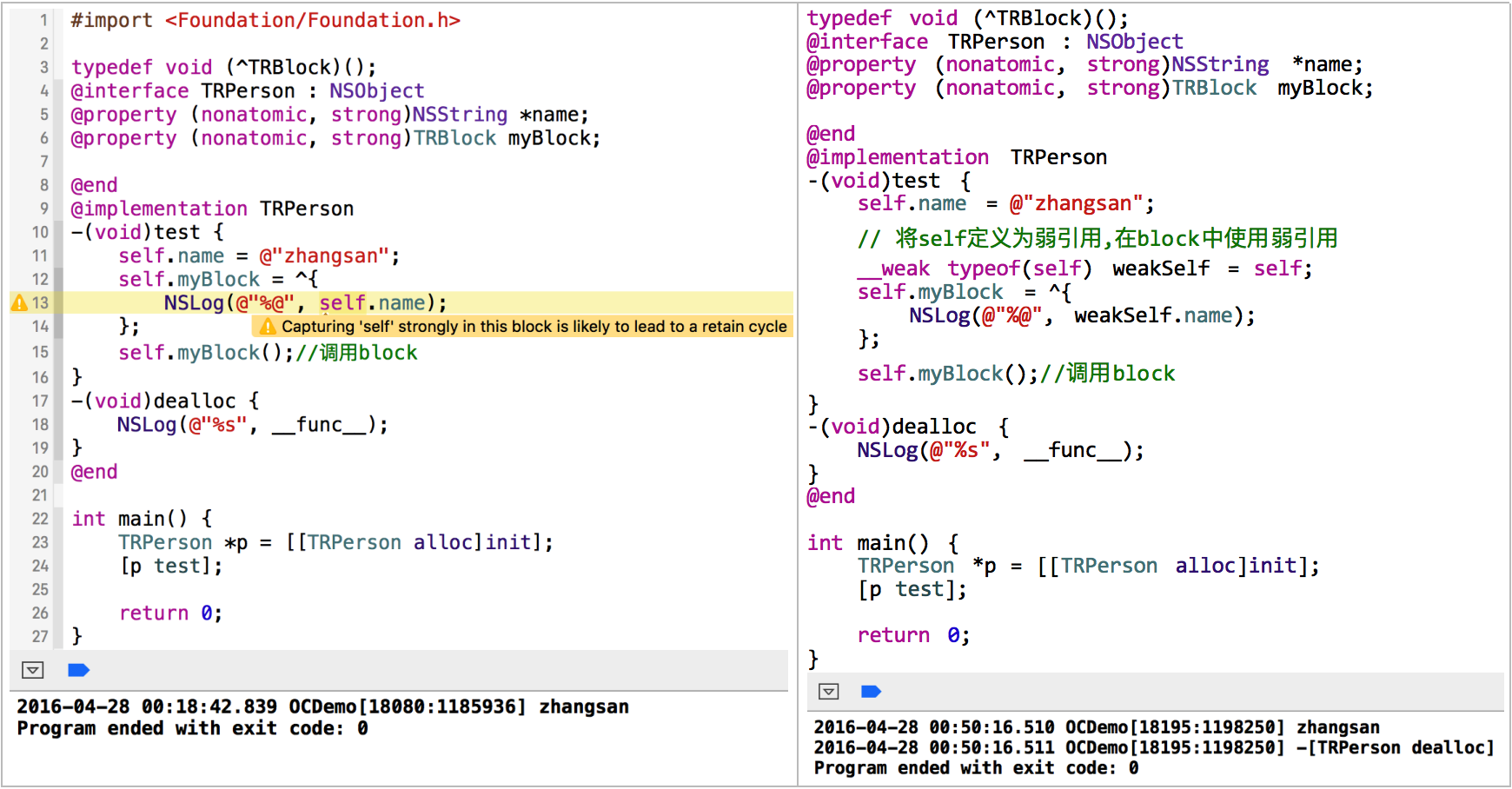Click '@interface TRPerson : NSObject' in right editor
This screenshot has width=1512, height=789.
995,42
